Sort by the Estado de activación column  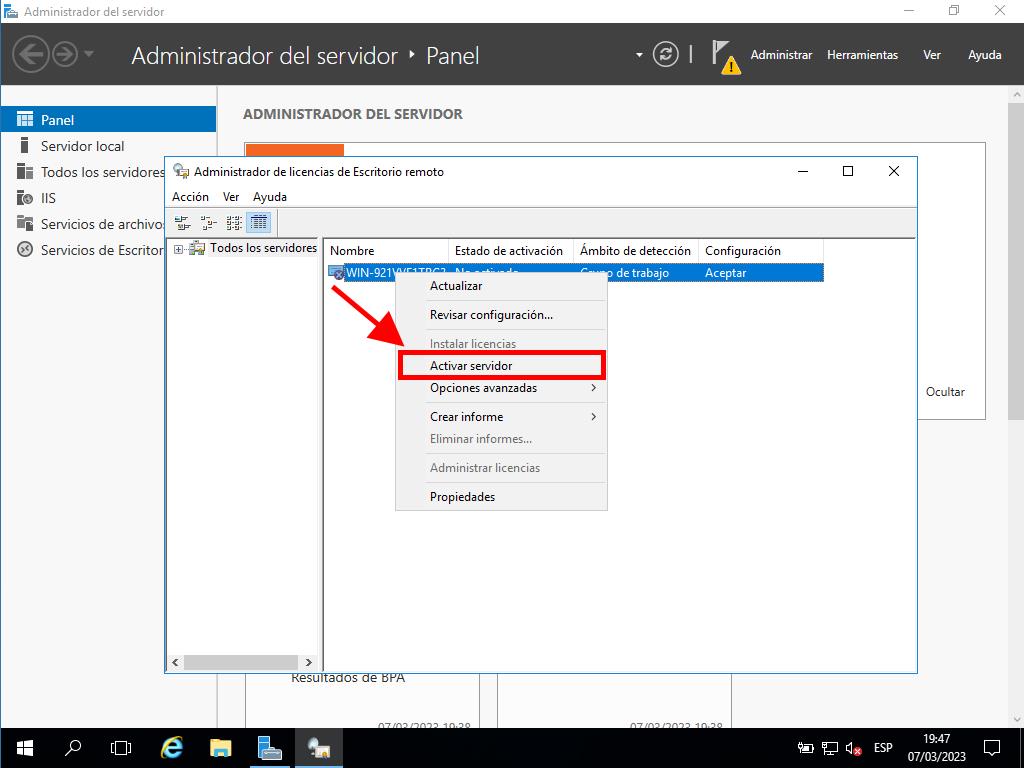pyautogui.click(x=509, y=251)
